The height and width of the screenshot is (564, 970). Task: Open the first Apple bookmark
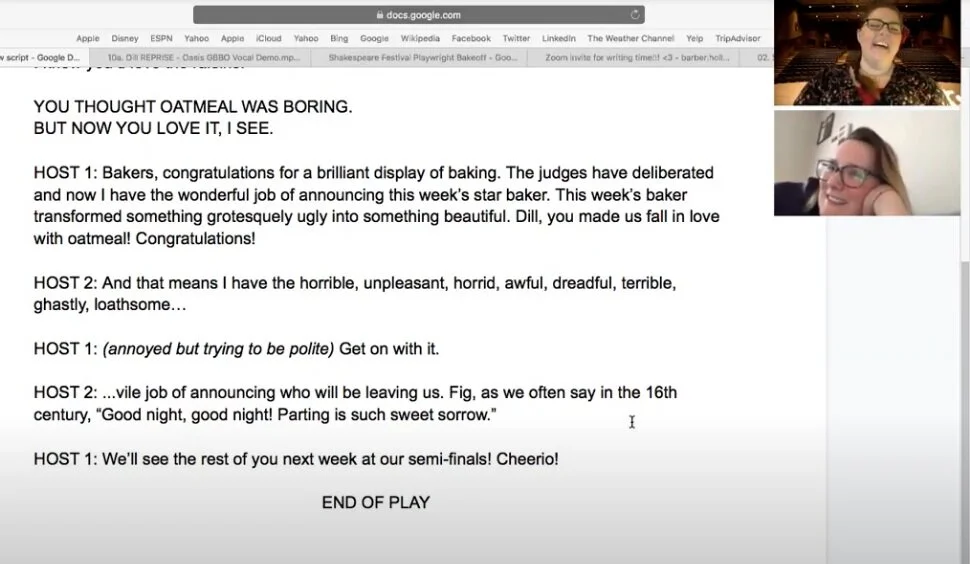click(88, 38)
